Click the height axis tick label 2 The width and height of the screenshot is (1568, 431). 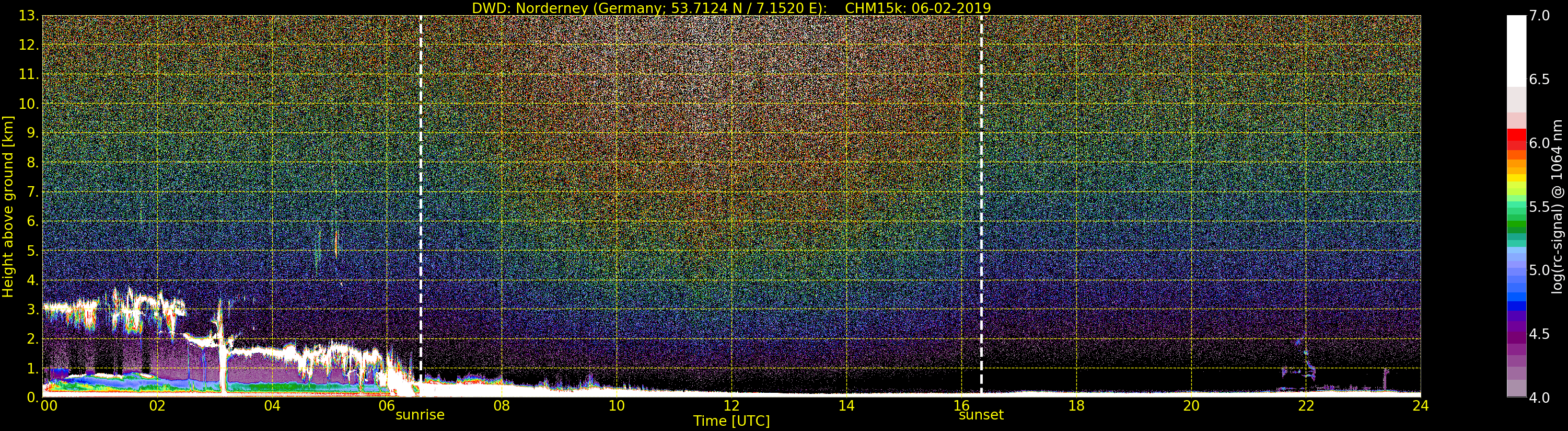33,338
